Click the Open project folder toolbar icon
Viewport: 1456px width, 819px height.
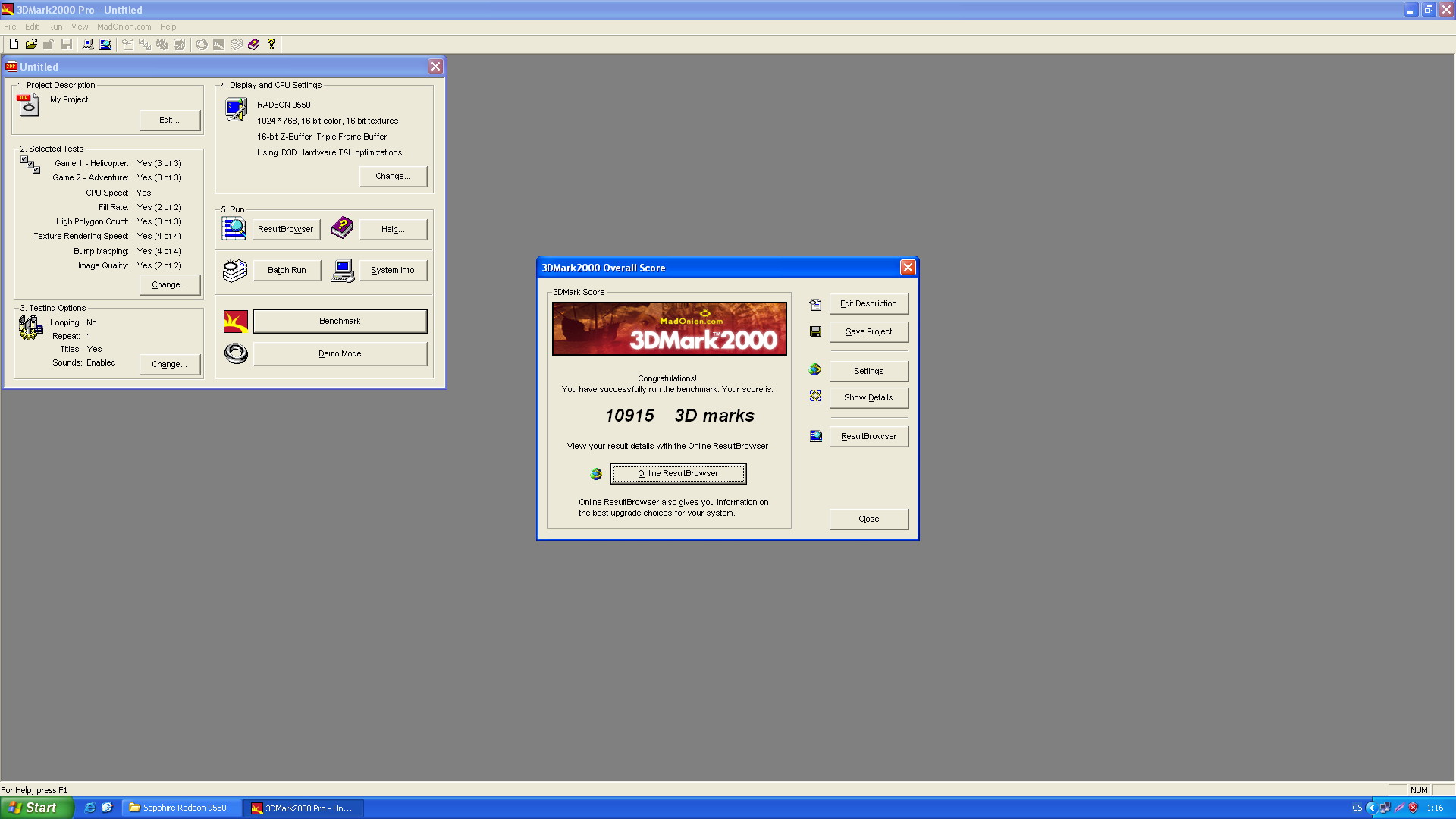pos(31,45)
